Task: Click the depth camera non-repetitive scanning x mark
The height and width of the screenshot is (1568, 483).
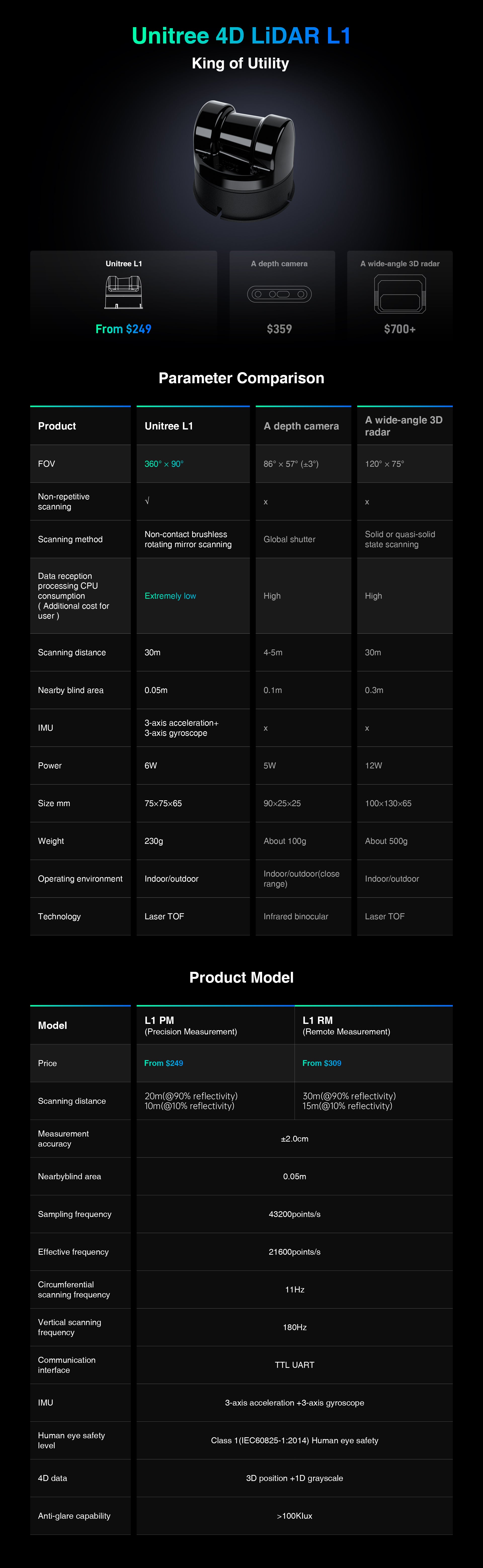Action: coord(266,502)
